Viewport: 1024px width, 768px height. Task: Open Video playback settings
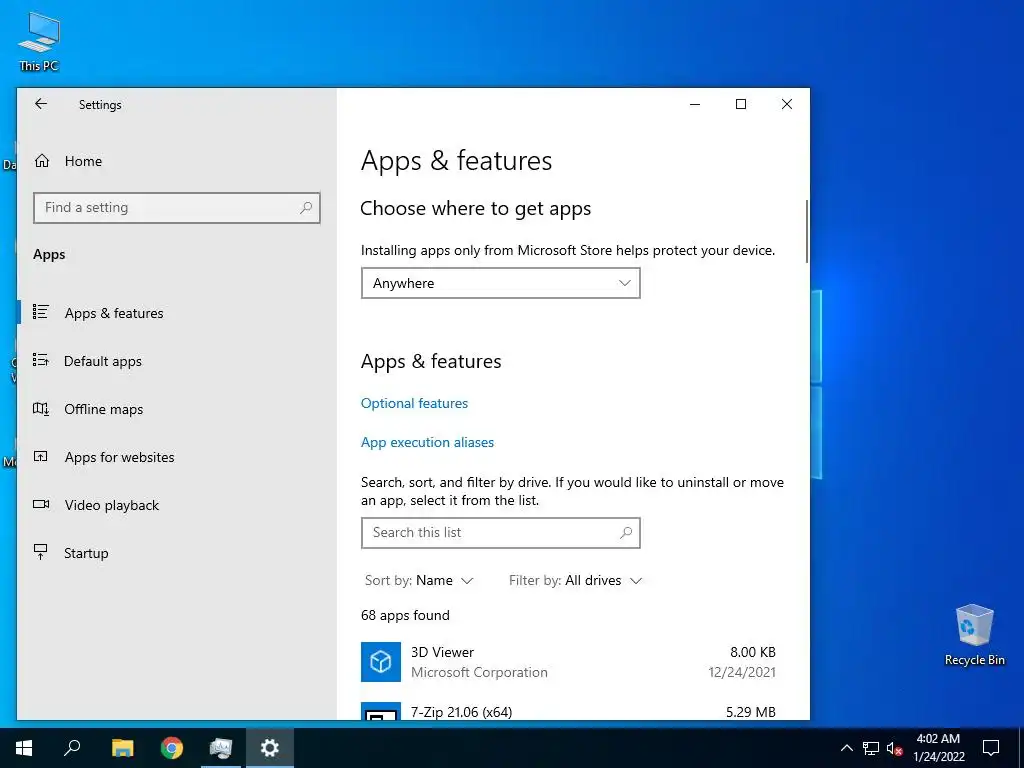(112, 505)
